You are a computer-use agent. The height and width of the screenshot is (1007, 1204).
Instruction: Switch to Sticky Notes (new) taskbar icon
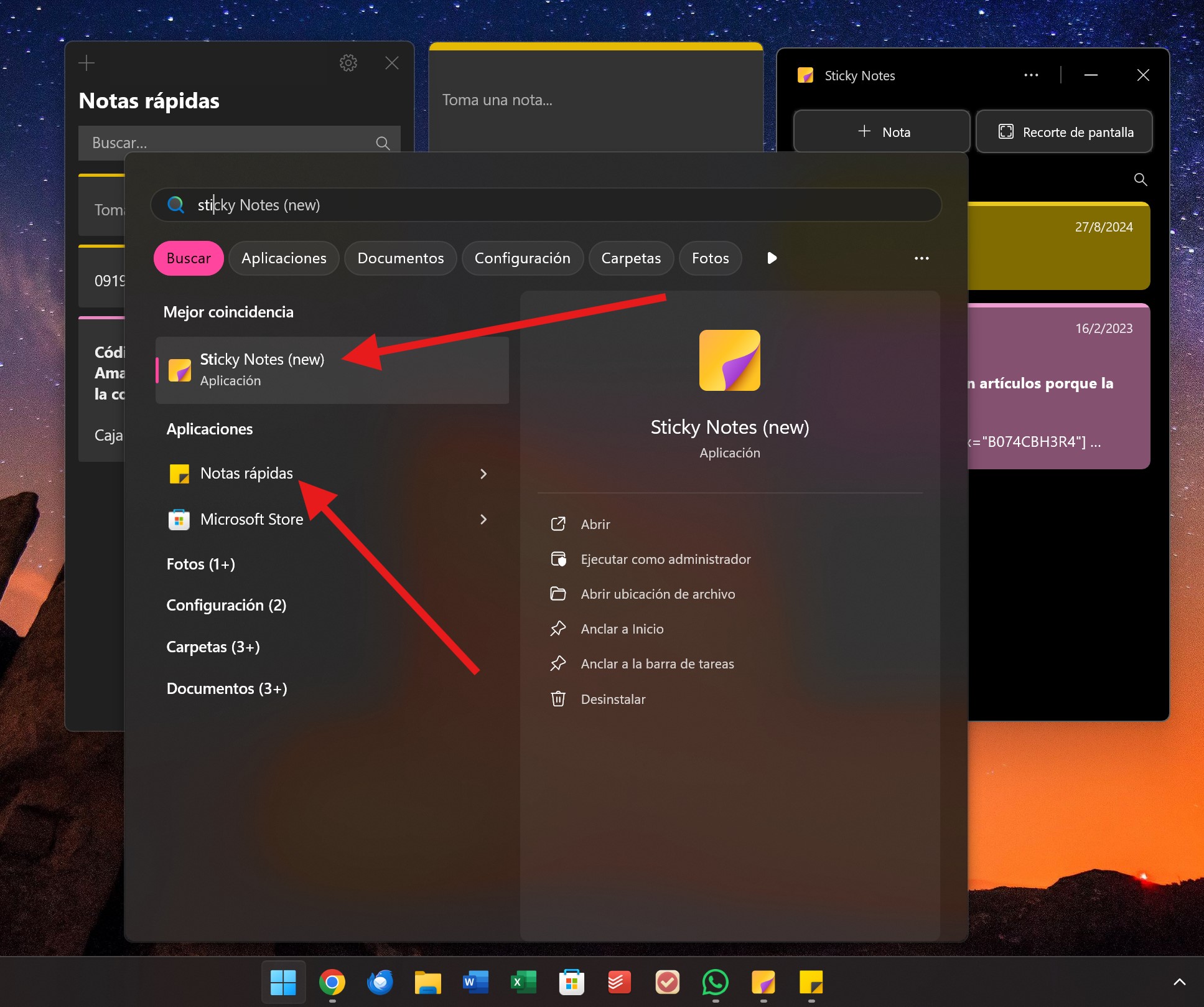pyautogui.click(x=763, y=983)
